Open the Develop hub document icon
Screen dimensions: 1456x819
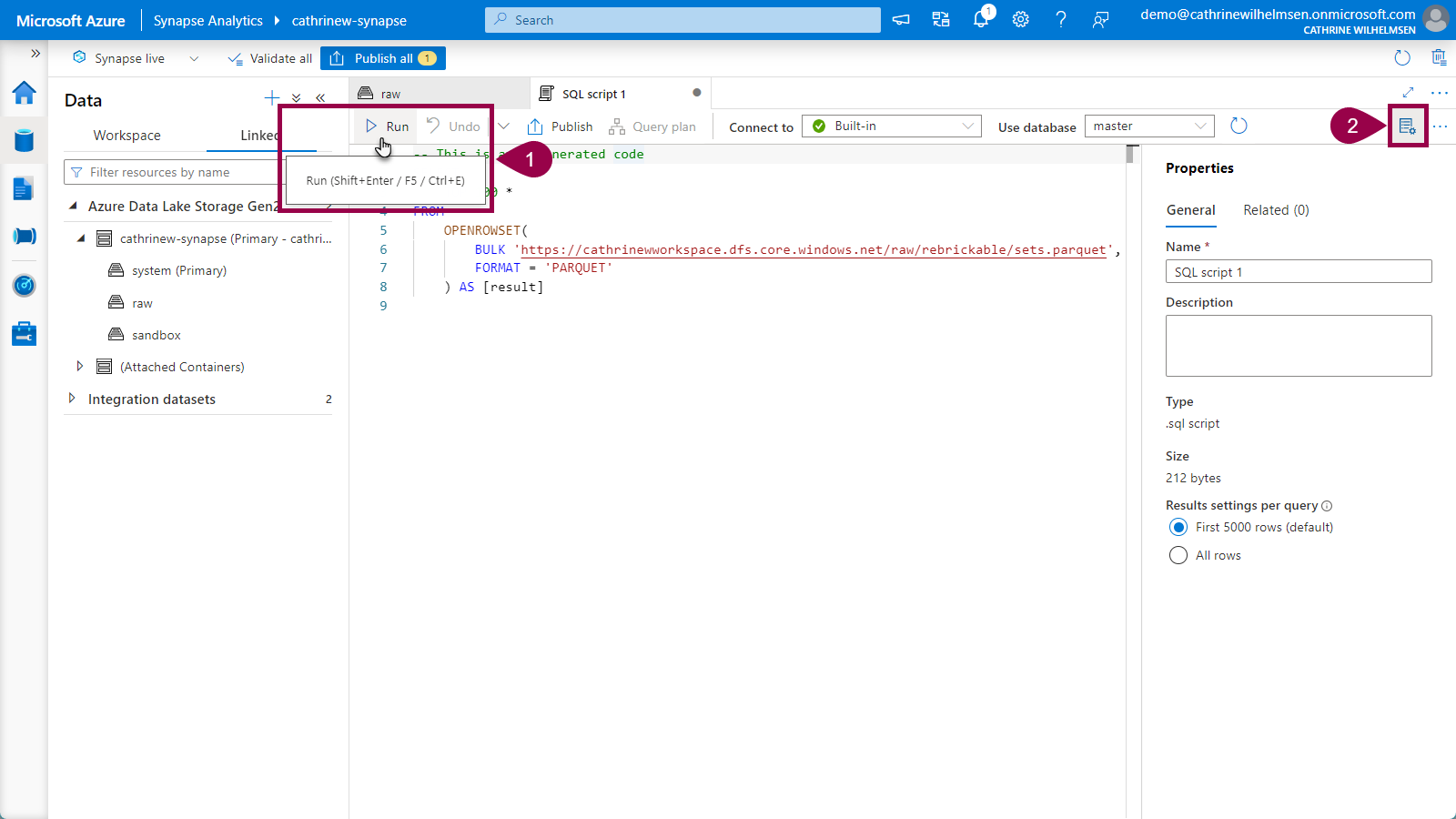25,188
